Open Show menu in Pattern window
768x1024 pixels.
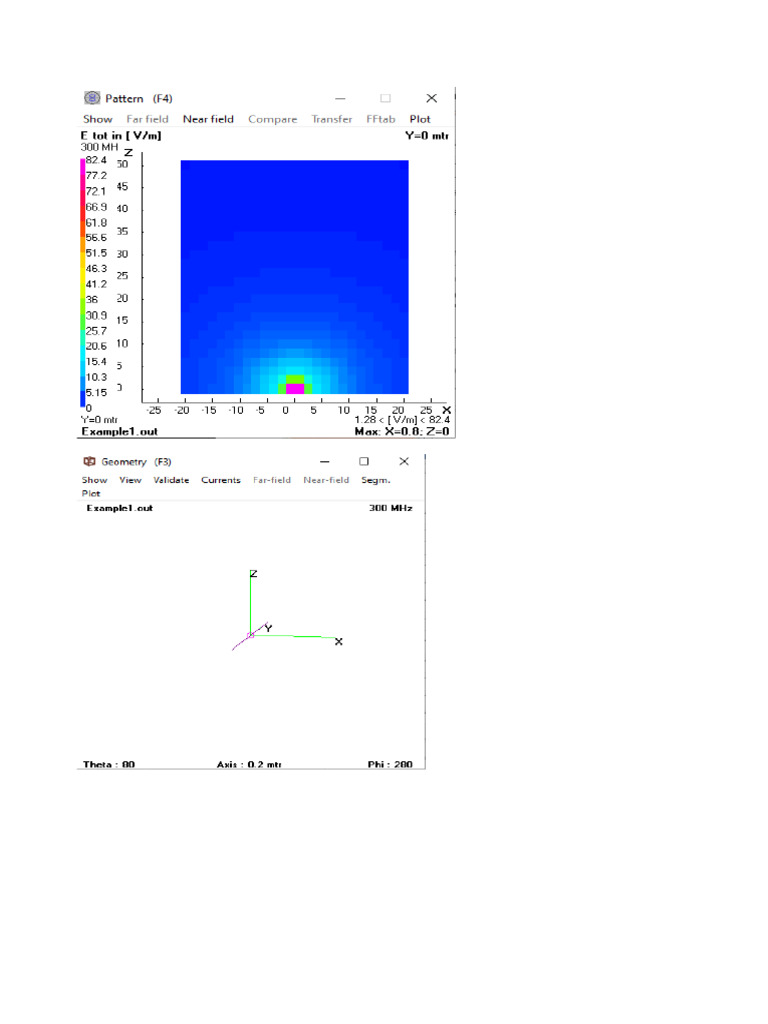pos(97,119)
